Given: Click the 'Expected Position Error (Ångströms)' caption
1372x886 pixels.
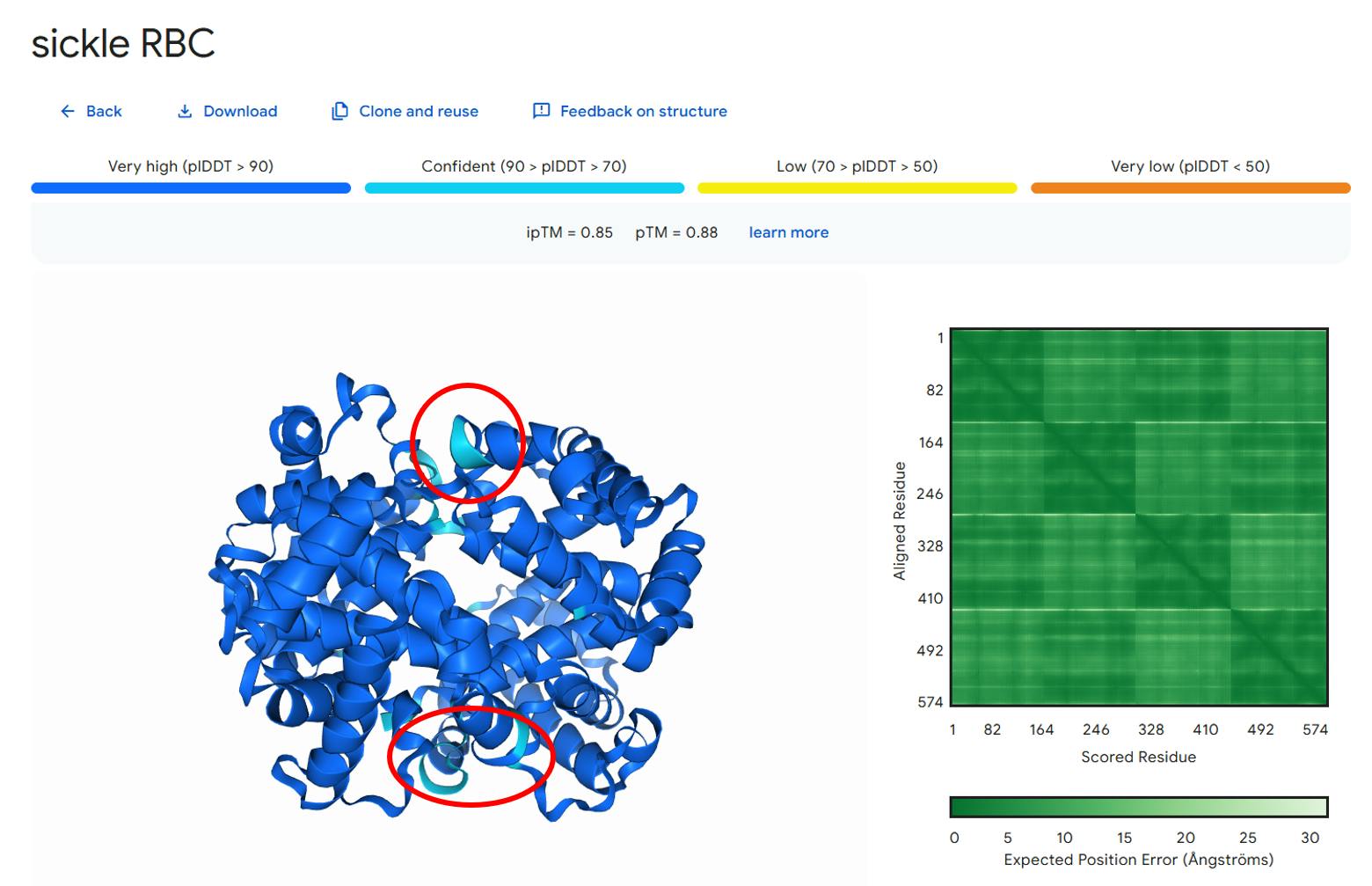Looking at the screenshot, I should (x=1139, y=860).
